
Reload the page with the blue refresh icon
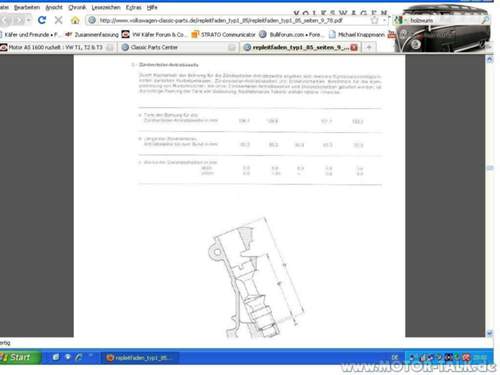tap(42, 20)
